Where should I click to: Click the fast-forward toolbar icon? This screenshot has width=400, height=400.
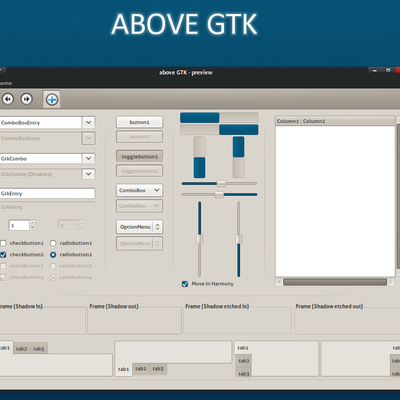pyautogui.click(x=27, y=99)
